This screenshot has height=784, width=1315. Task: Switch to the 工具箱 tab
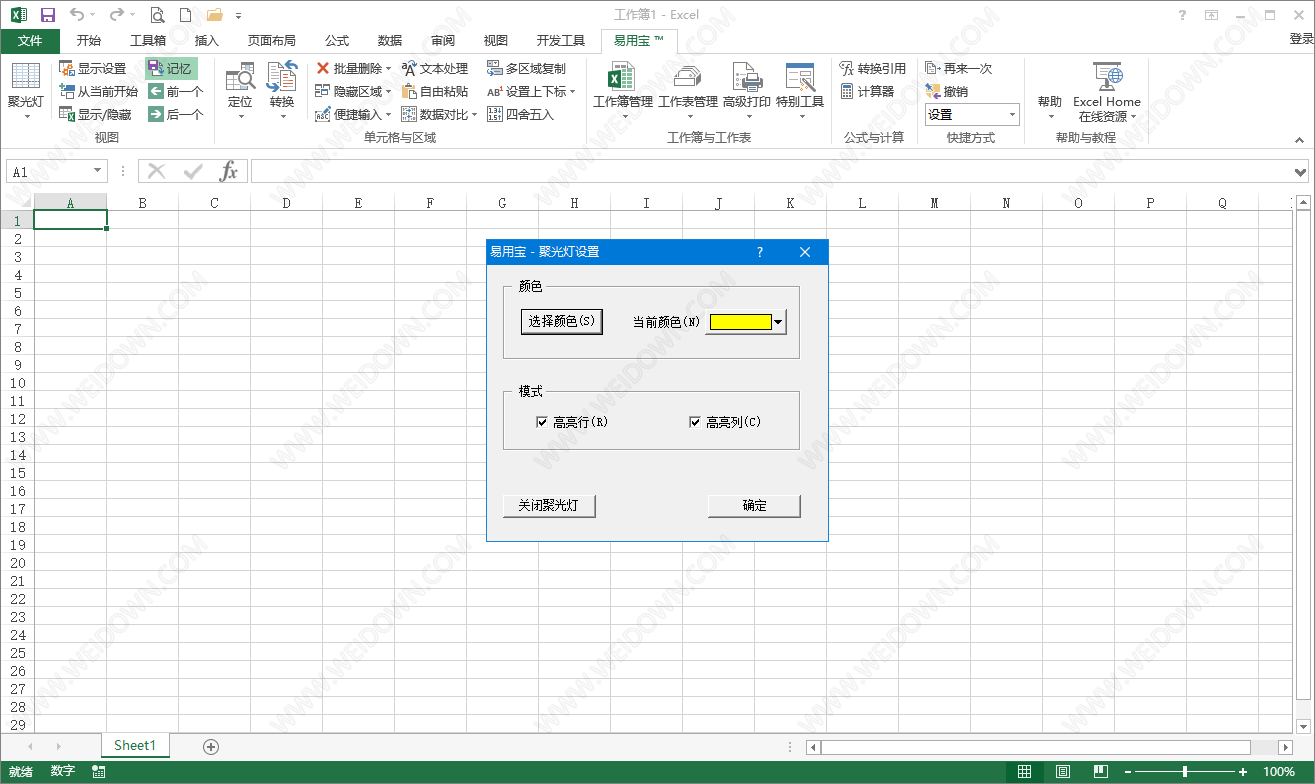148,41
